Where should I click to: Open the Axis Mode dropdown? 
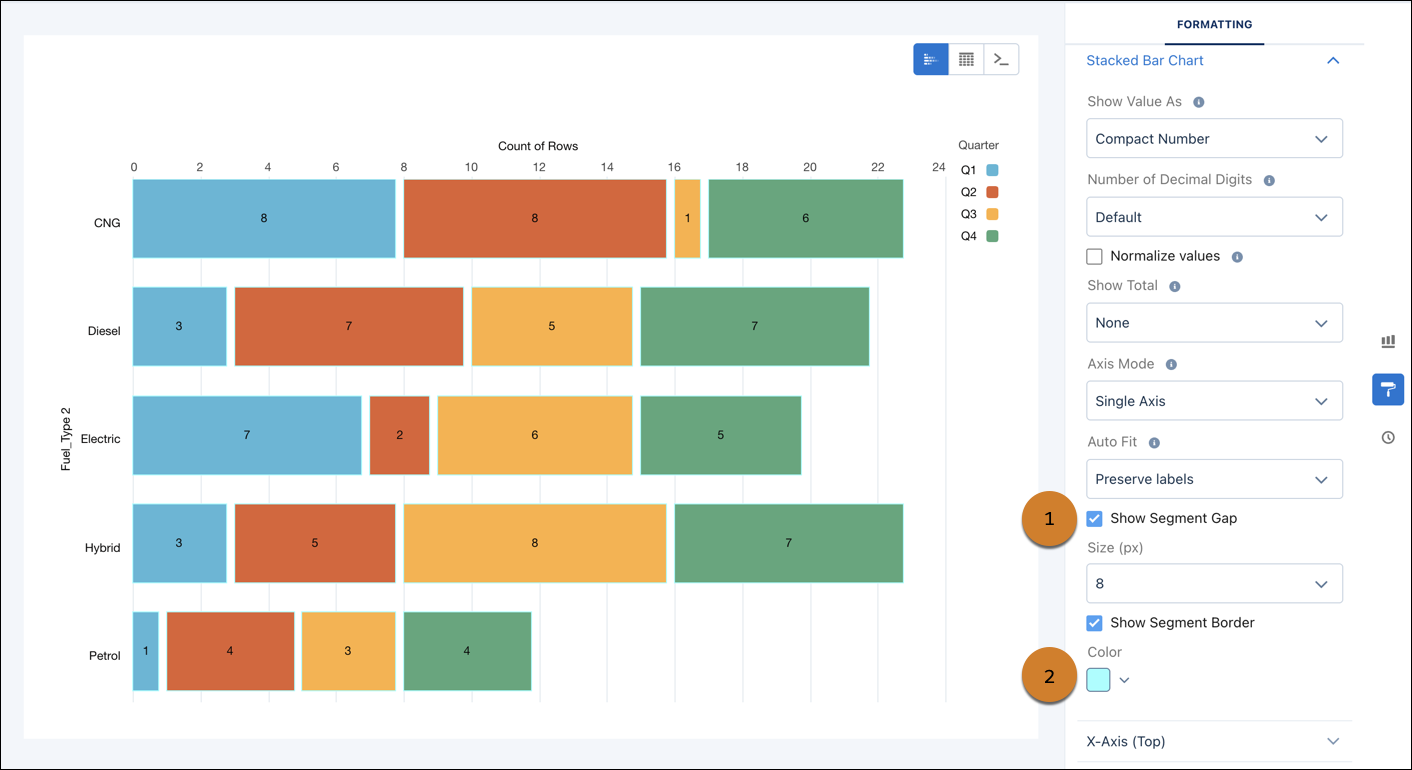[1214, 401]
